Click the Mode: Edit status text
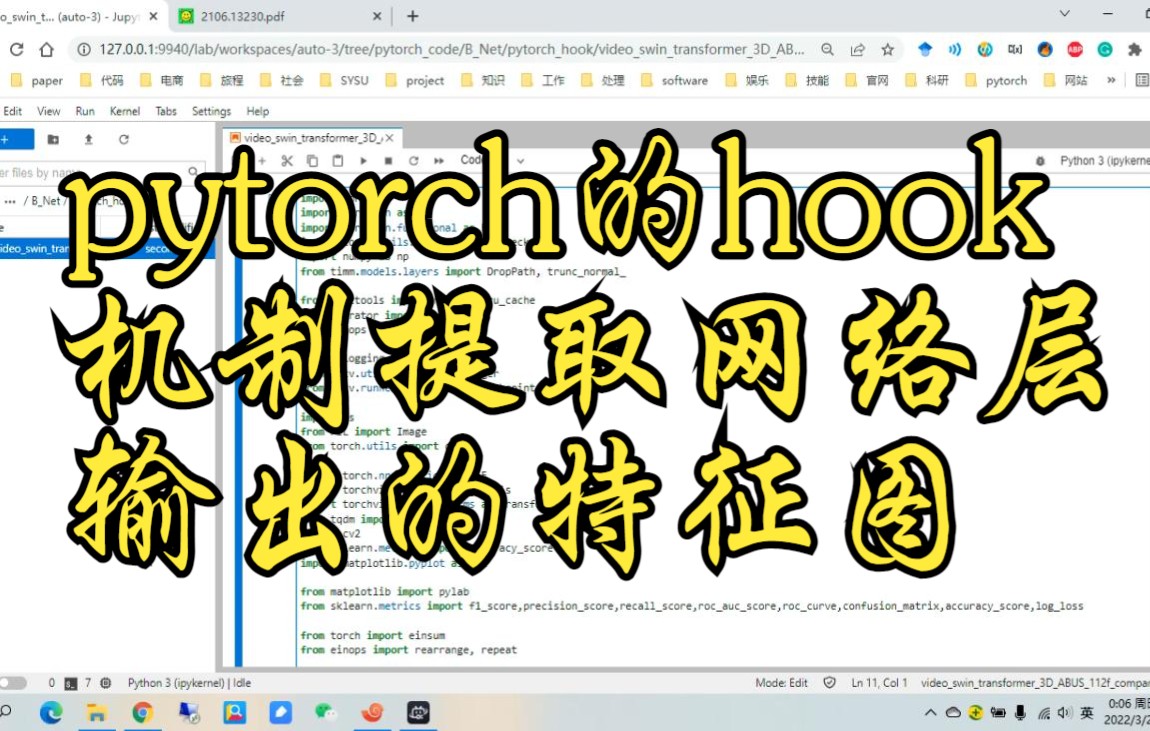This screenshot has width=1150, height=731. click(x=781, y=683)
